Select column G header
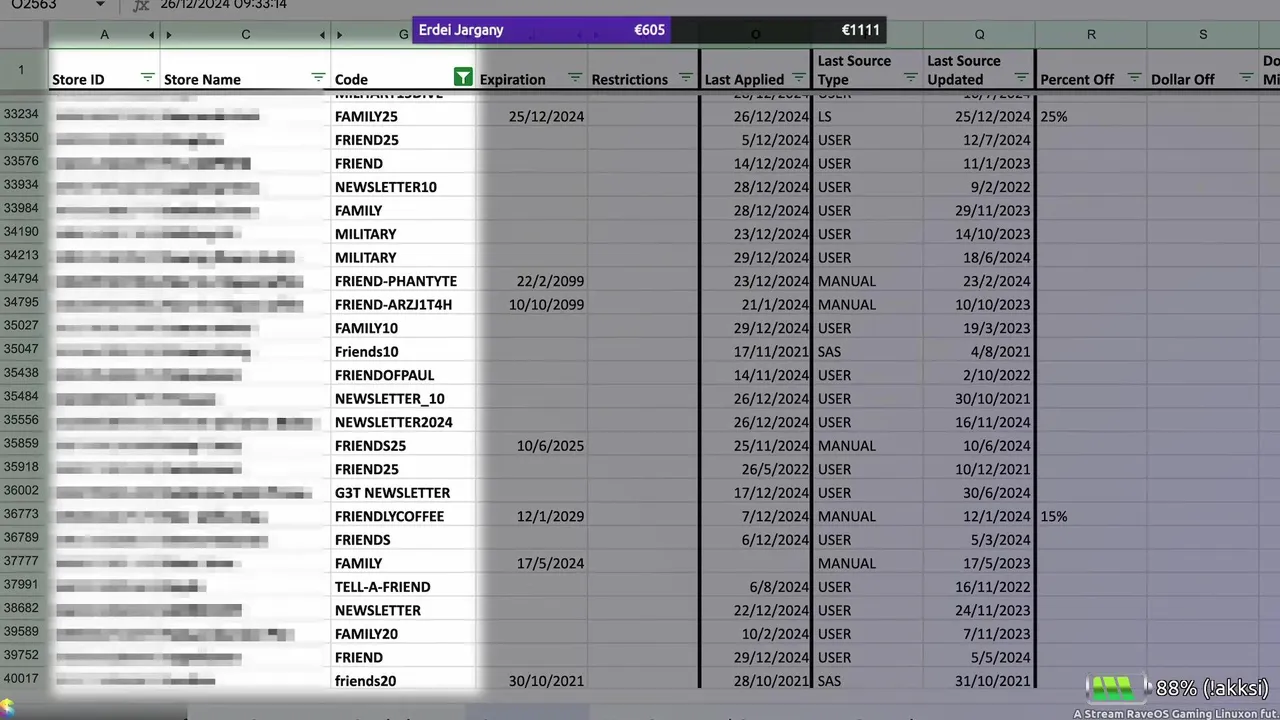 point(404,35)
